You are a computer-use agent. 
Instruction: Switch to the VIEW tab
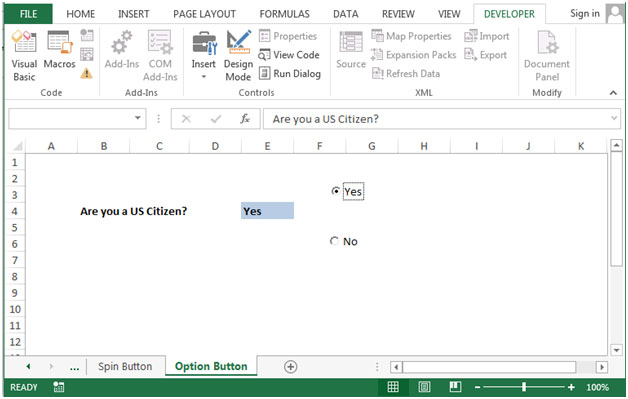click(449, 14)
